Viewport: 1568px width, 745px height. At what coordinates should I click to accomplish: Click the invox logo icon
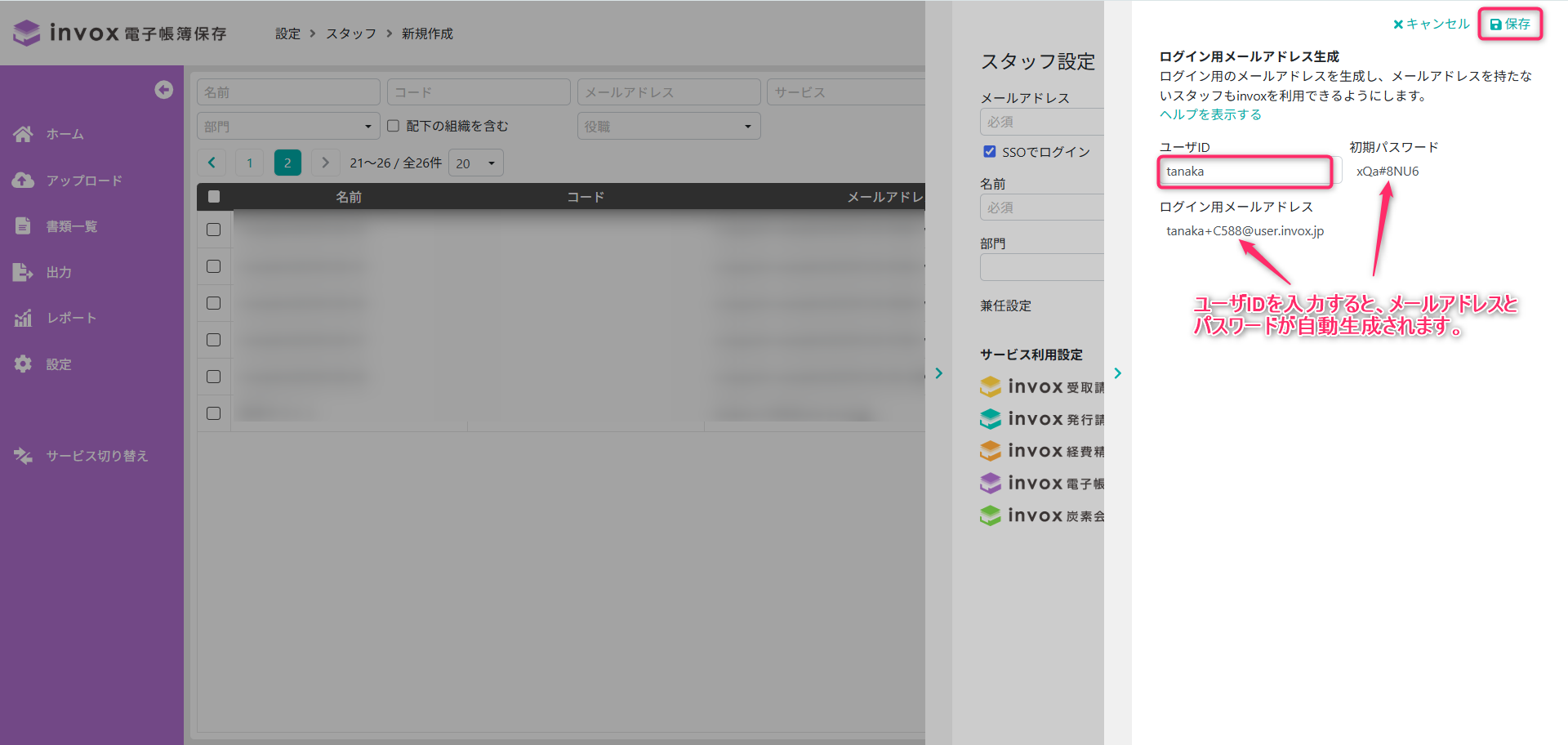point(26,33)
